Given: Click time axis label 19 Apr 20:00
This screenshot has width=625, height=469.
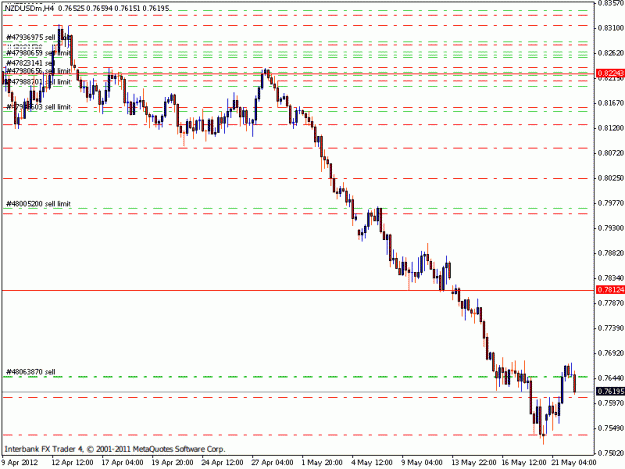Looking at the screenshot, I should tap(173, 463).
